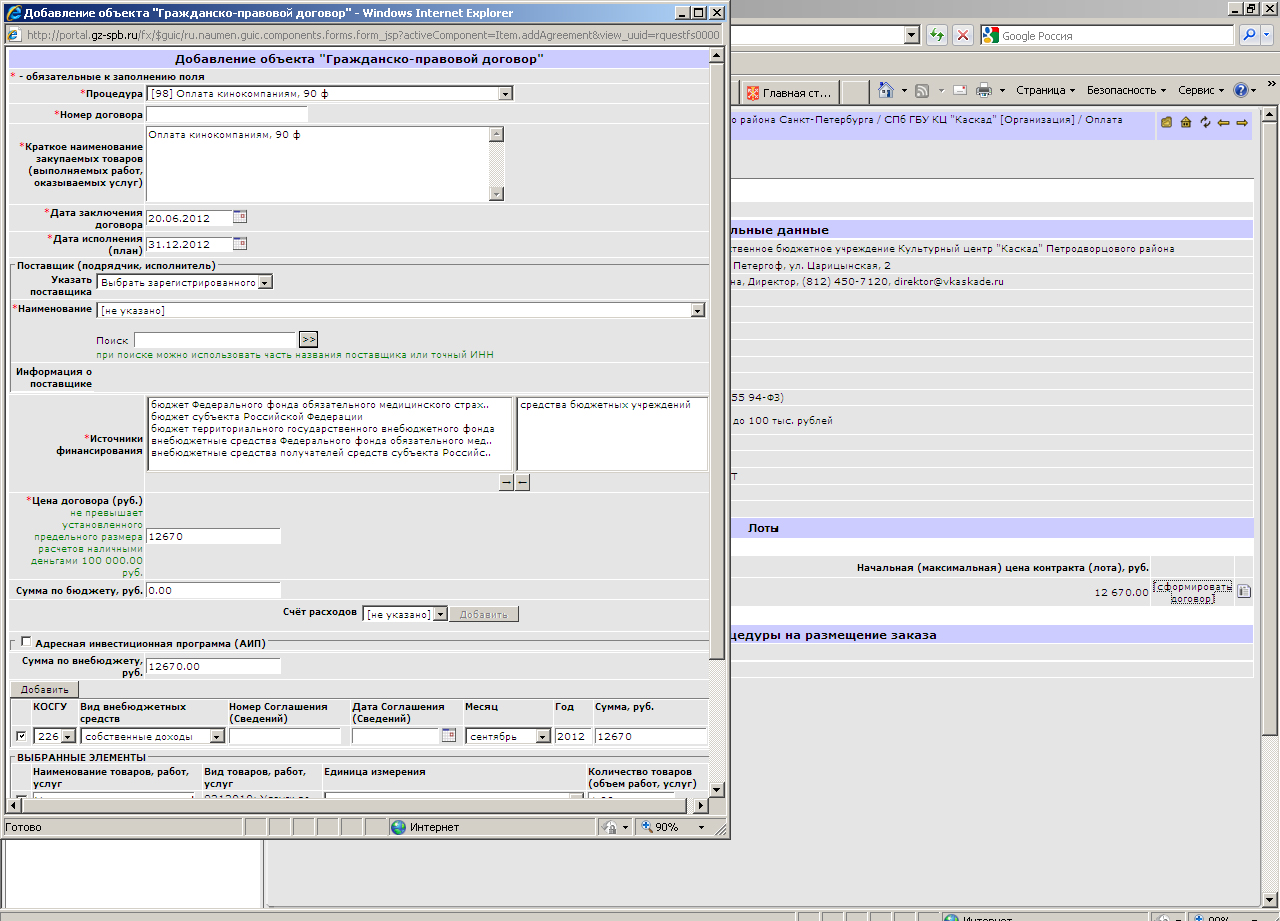Click Цена договора field with 12670
This screenshot has width=1280, height=921.
coord(213,536)
